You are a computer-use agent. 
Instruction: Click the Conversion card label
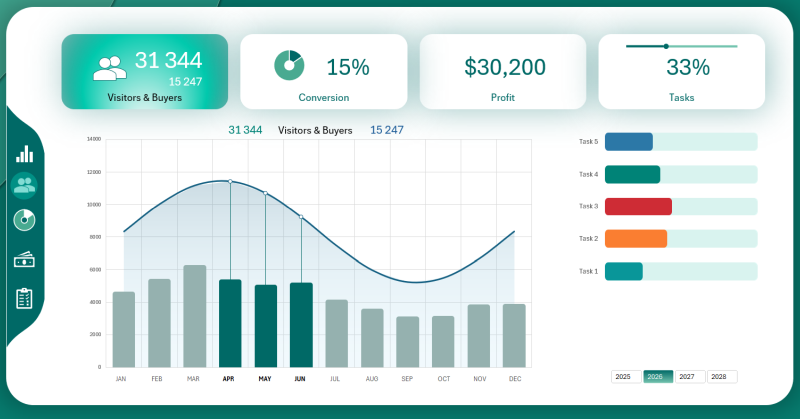[323, 98]
